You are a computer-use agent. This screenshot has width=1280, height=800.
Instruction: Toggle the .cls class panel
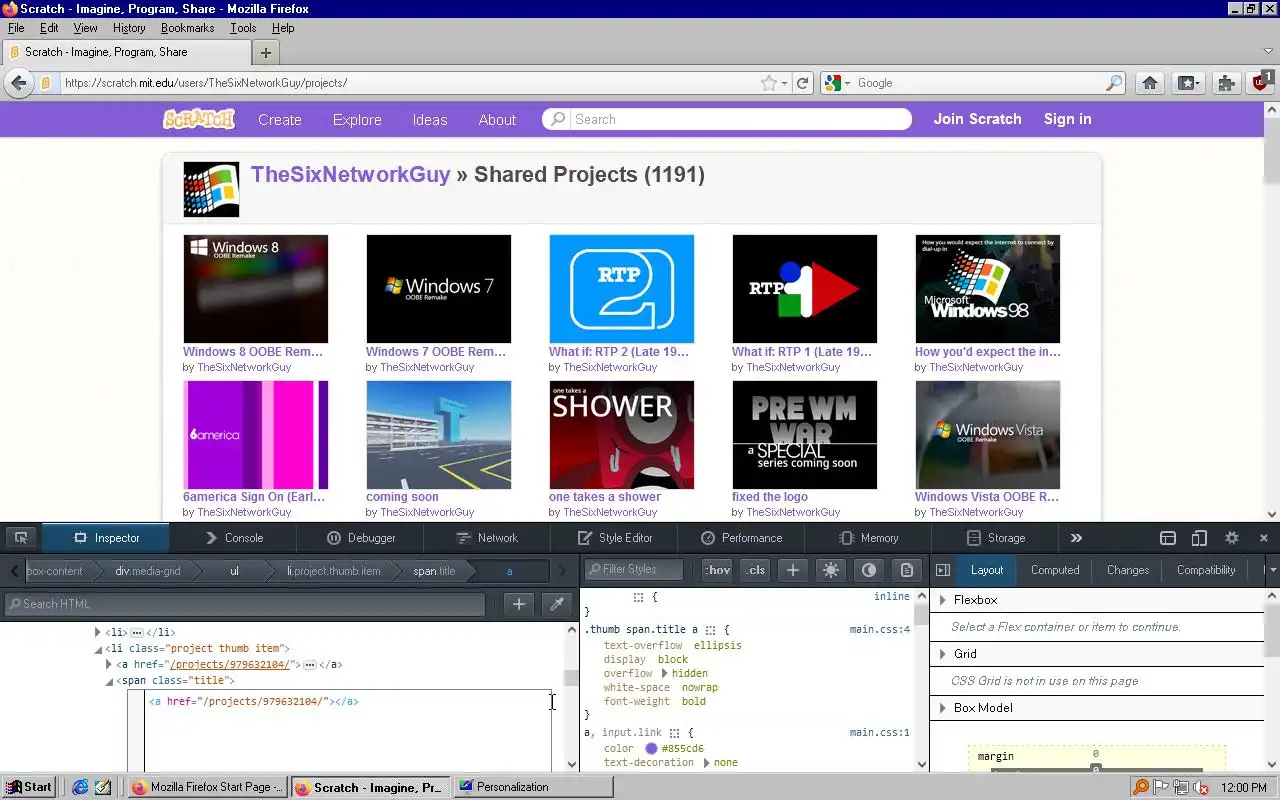coord(756,570)
